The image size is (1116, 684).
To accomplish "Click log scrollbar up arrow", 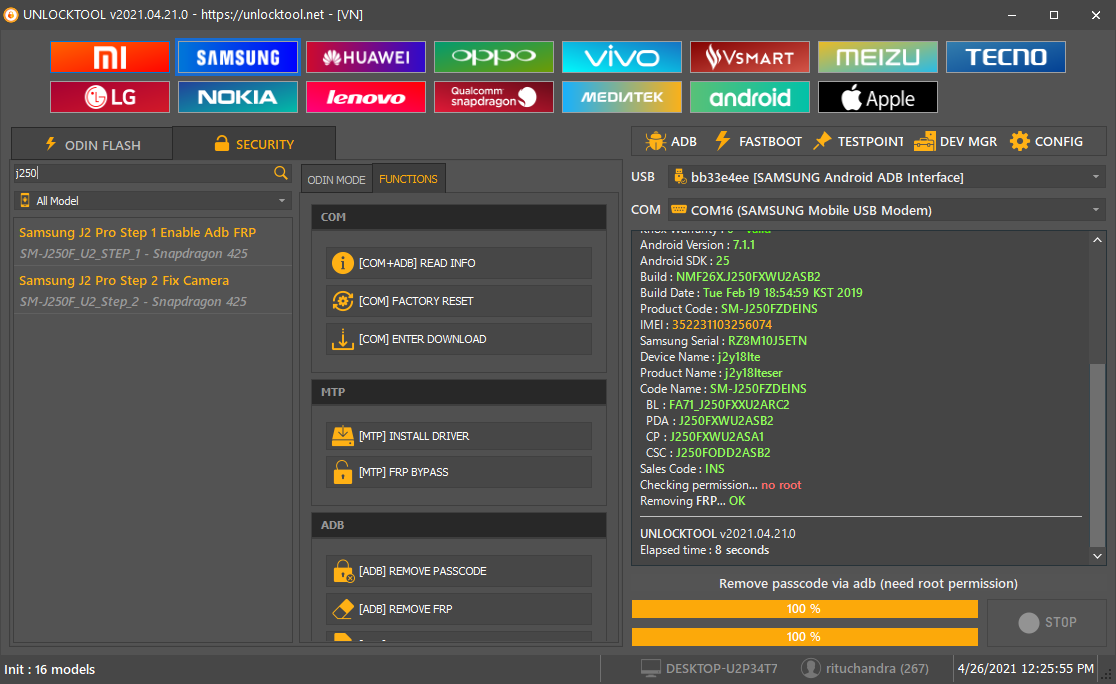I will tap(1097, 240).
